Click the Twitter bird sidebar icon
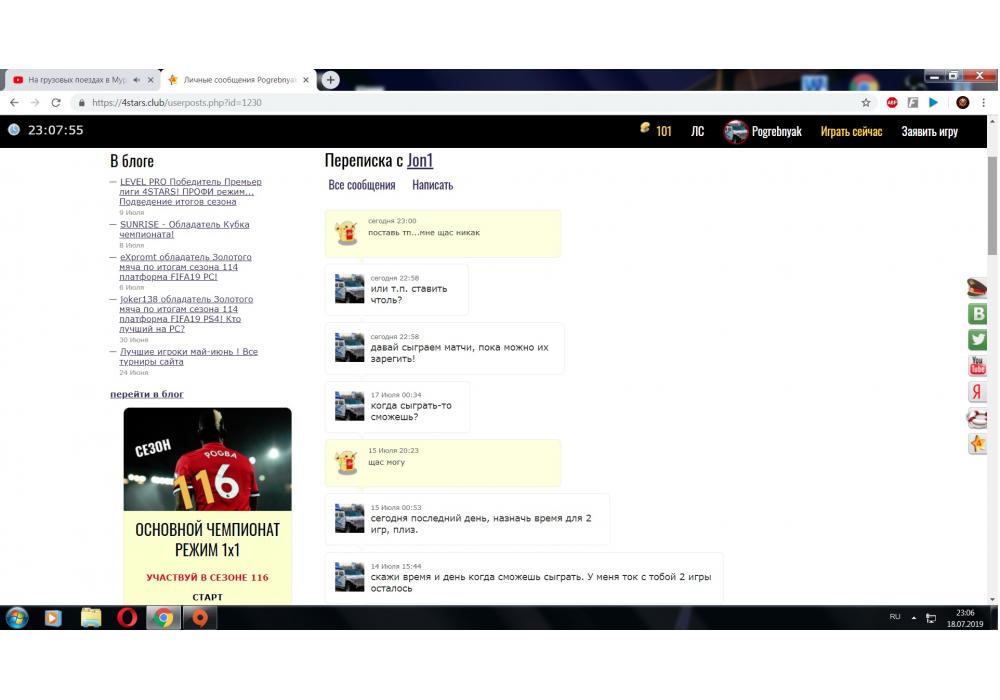 coord(978,340)
